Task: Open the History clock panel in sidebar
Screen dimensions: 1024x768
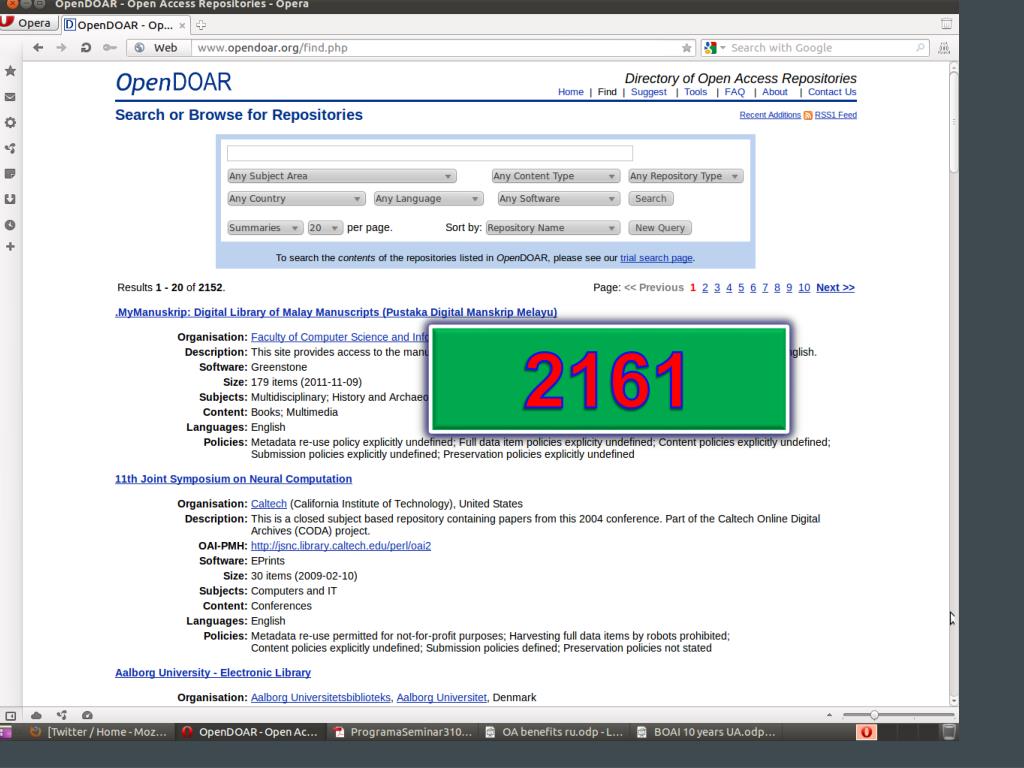Action: click(x=10, y=225)
